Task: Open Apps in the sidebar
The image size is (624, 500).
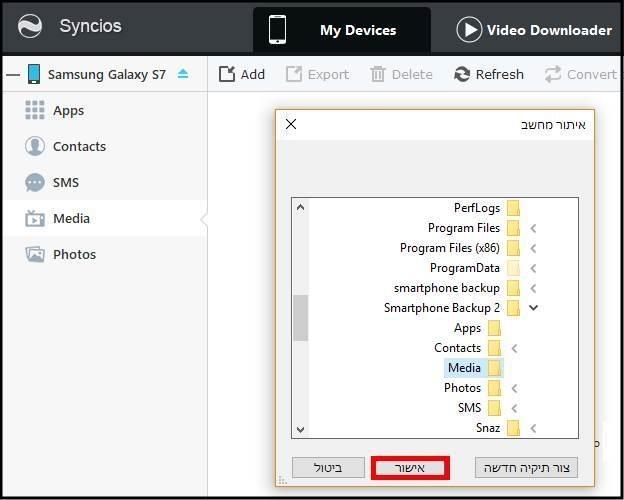Action: coord(105,110)
